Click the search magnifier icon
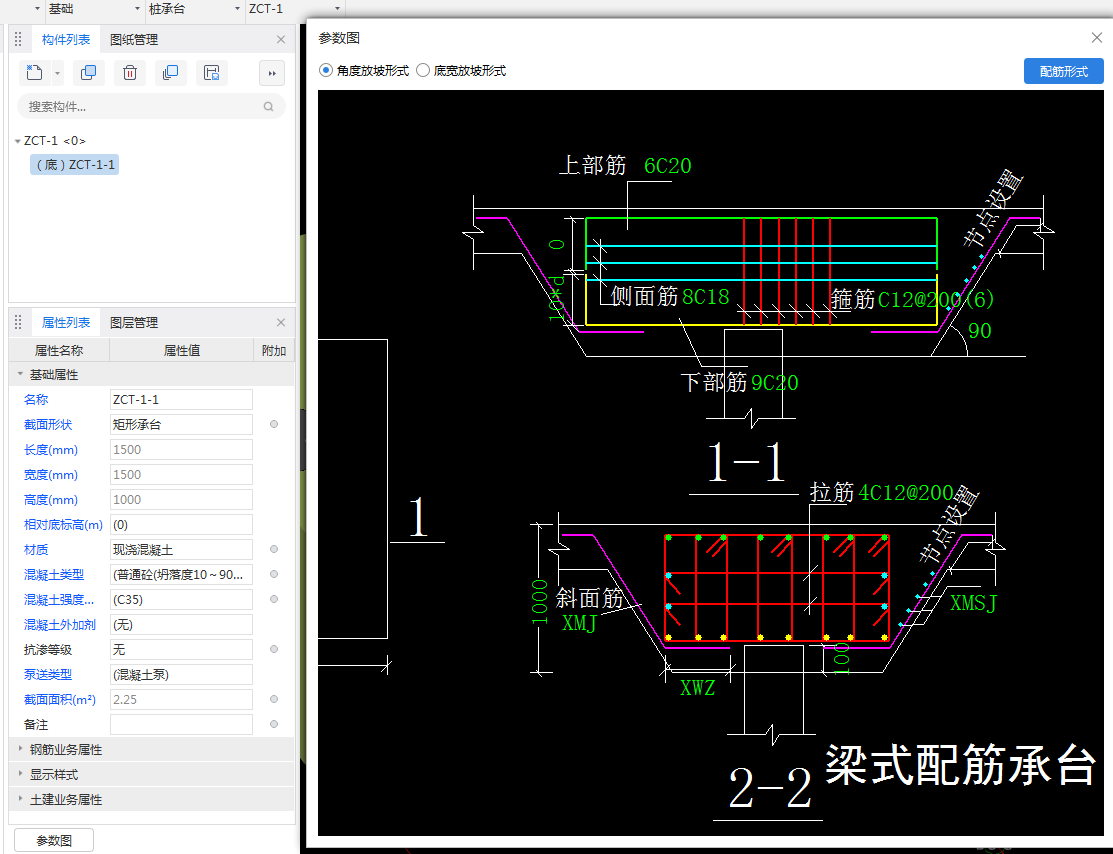This screenshot has width=1113, height=854. click(268, 106)
